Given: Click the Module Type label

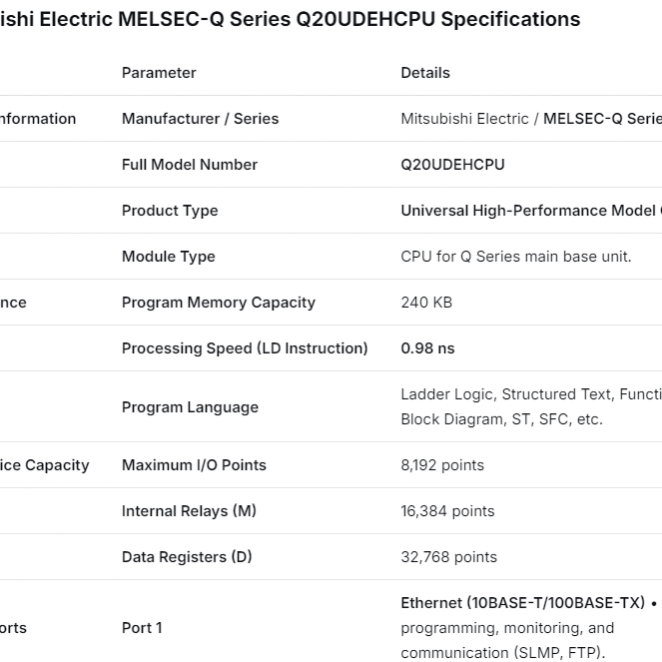Looking at the screenshot, I should 168,257.
